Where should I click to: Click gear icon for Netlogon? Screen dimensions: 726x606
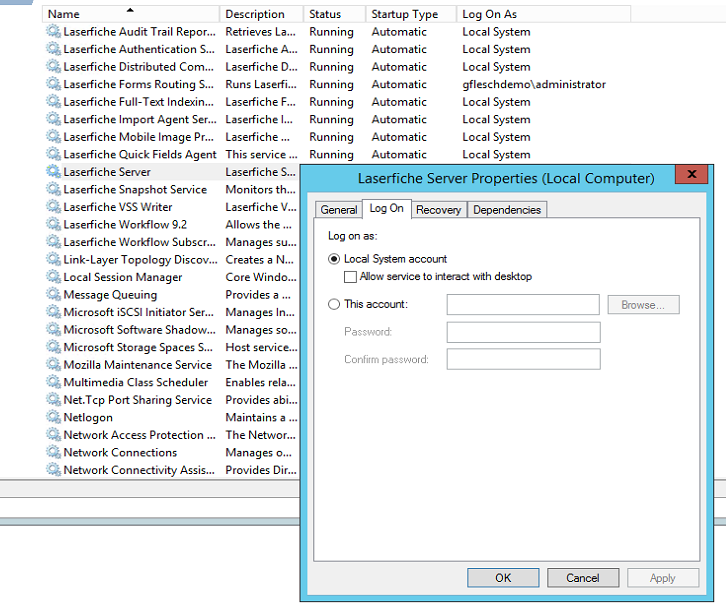click(53, 417)
